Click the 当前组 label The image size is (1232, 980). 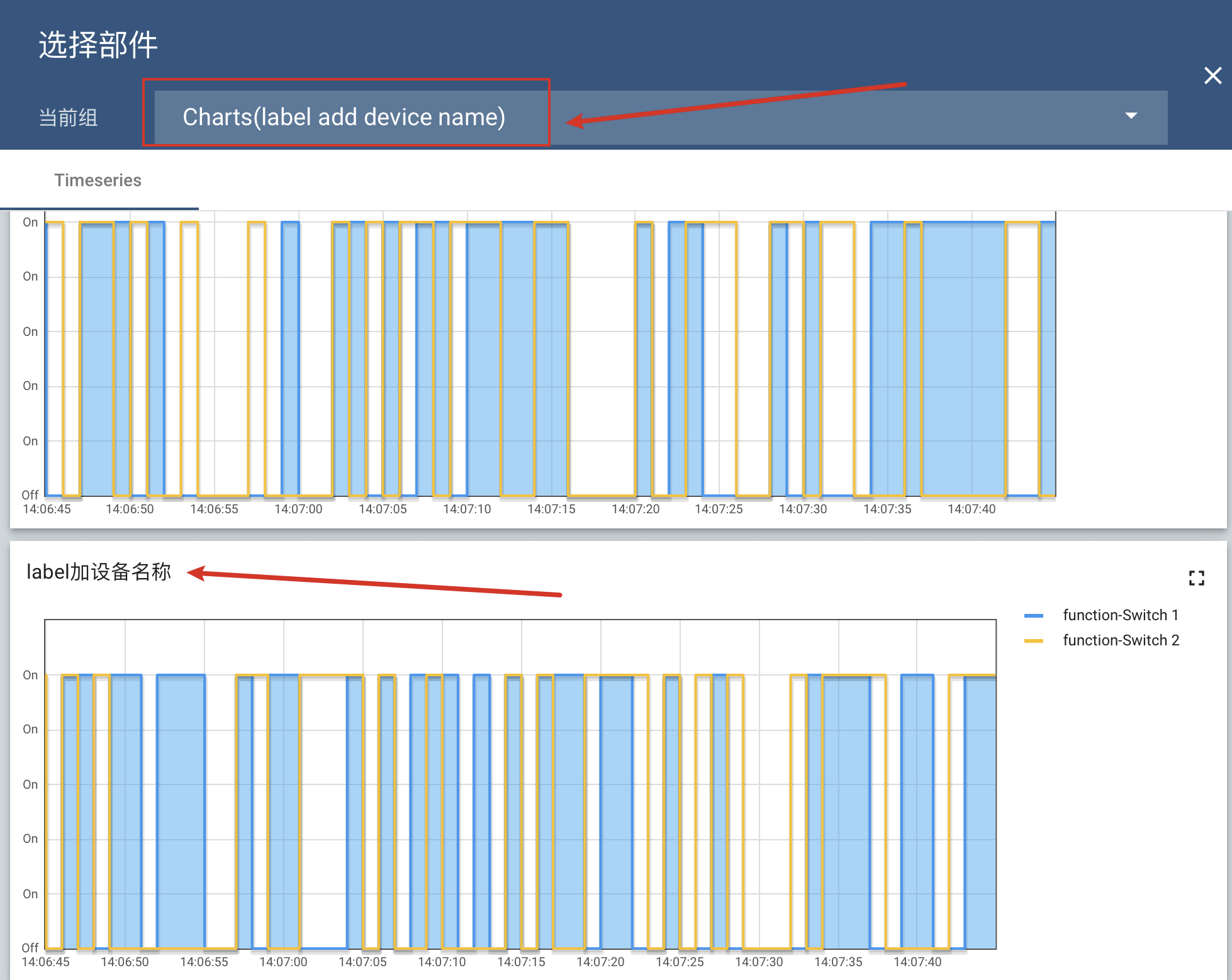click(68, 118)
